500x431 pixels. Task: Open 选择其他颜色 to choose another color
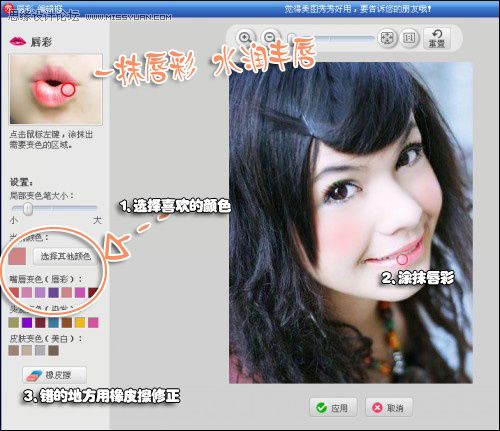coord(65,256)
